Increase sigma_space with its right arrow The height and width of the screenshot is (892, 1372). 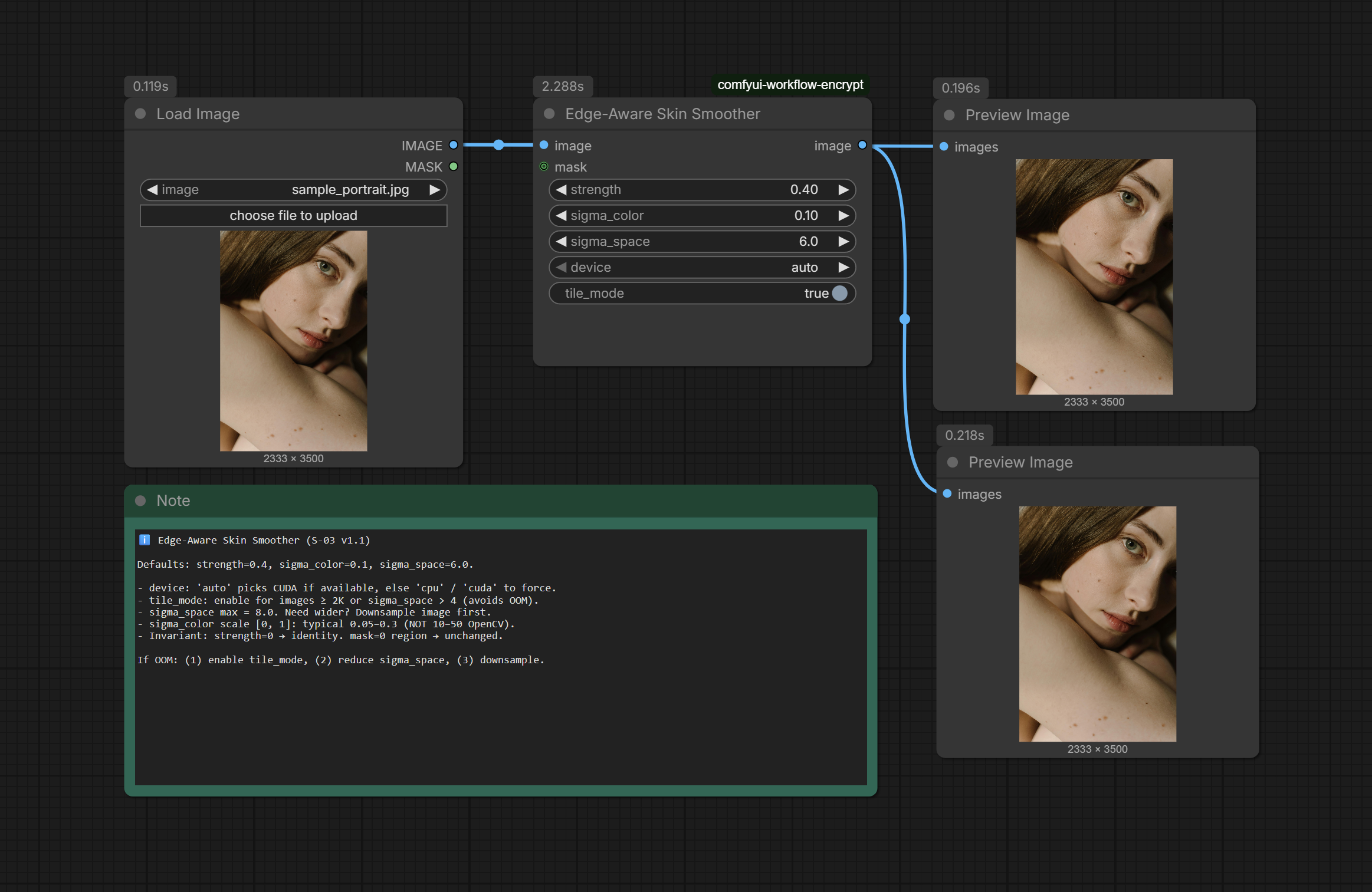point(843,242)
